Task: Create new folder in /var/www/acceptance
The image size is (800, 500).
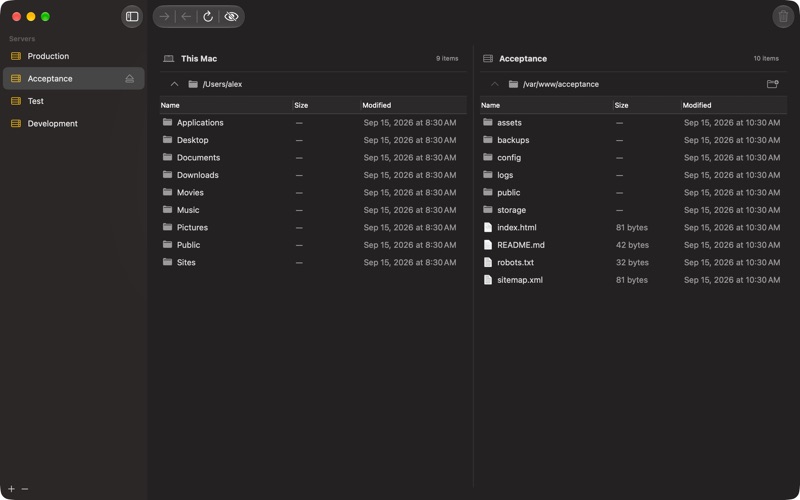Action: click(x=772, y=84)
